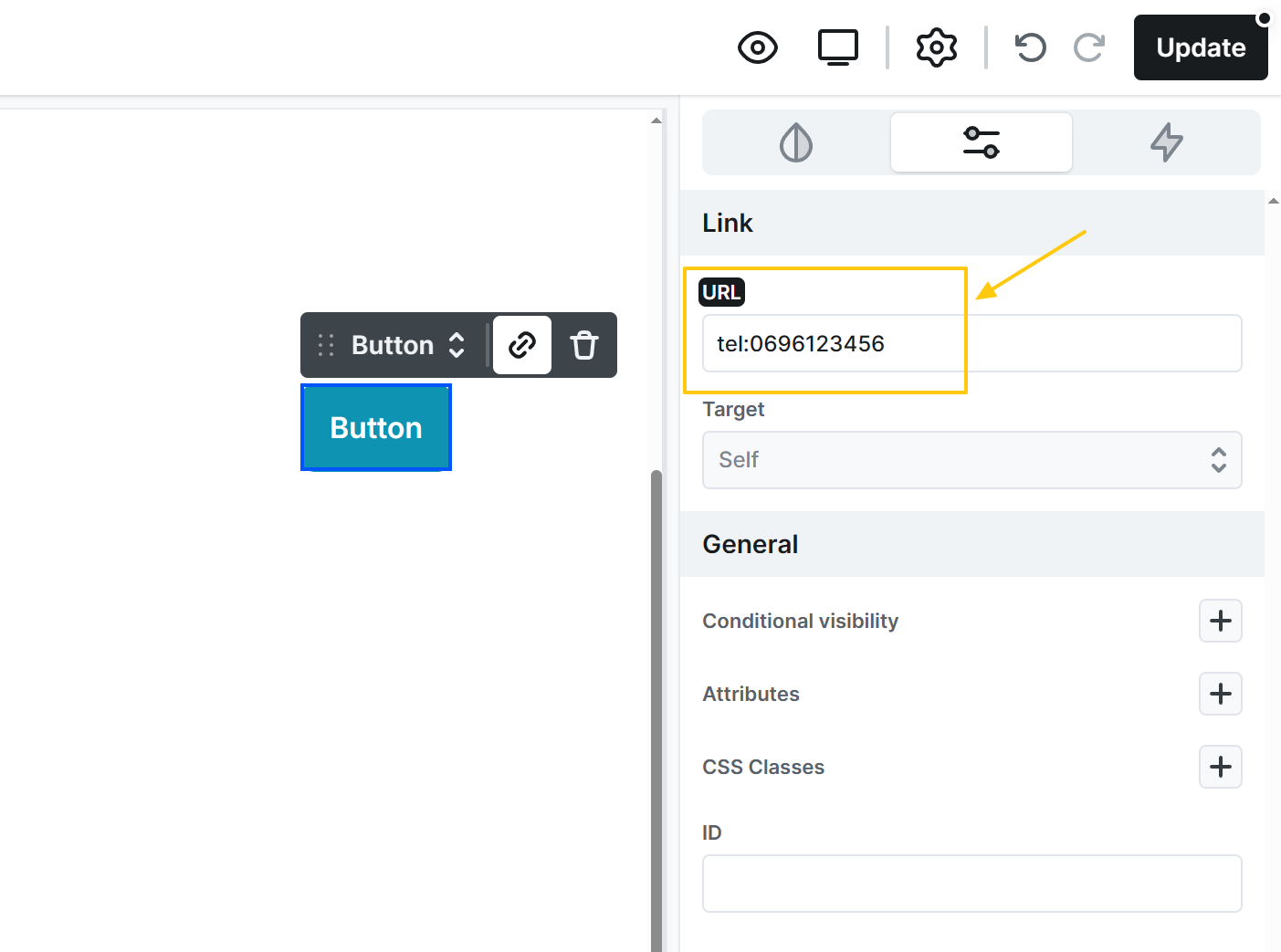The width and height of the screenshot is (1281, 952).
Task: Click the ID input field
Action: 971,884
